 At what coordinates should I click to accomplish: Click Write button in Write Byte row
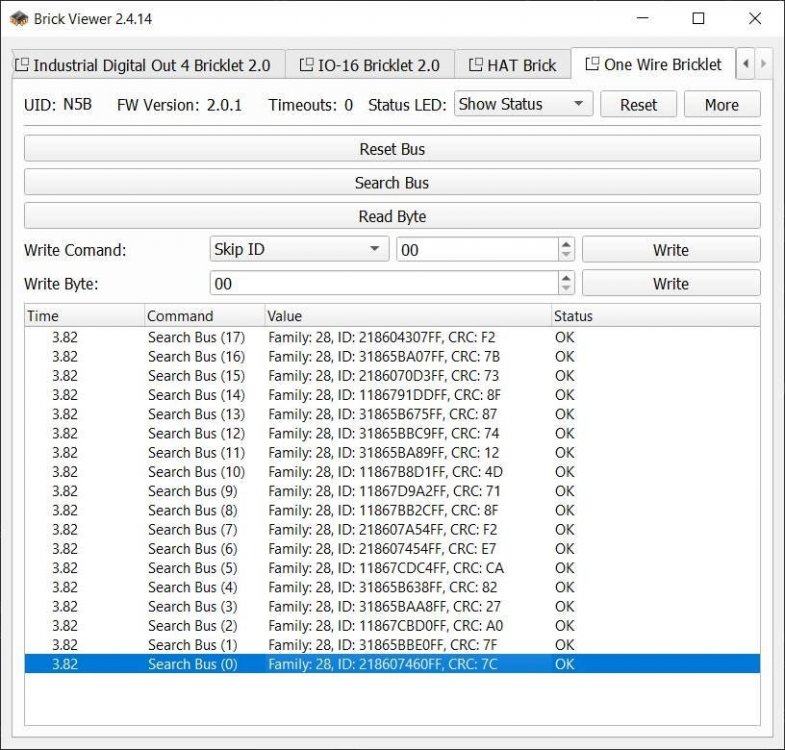pyautogui.click(x=671, y=283)
